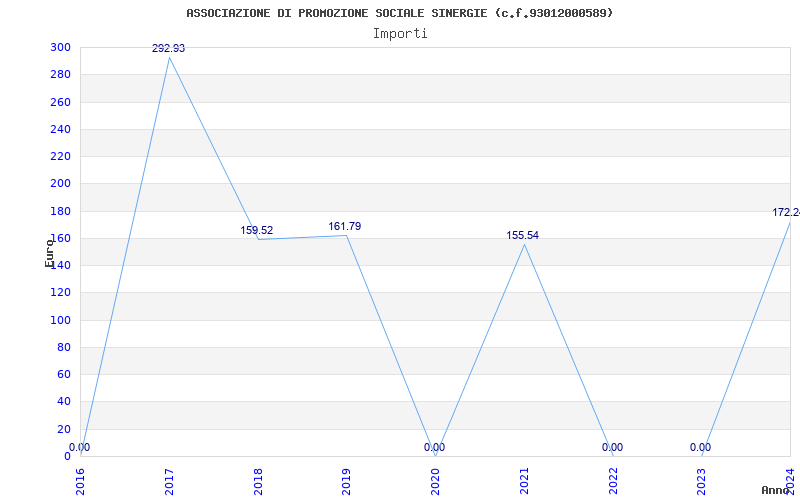
Task: Select the 159.52 value for 2018
Action: coord(257,231)
